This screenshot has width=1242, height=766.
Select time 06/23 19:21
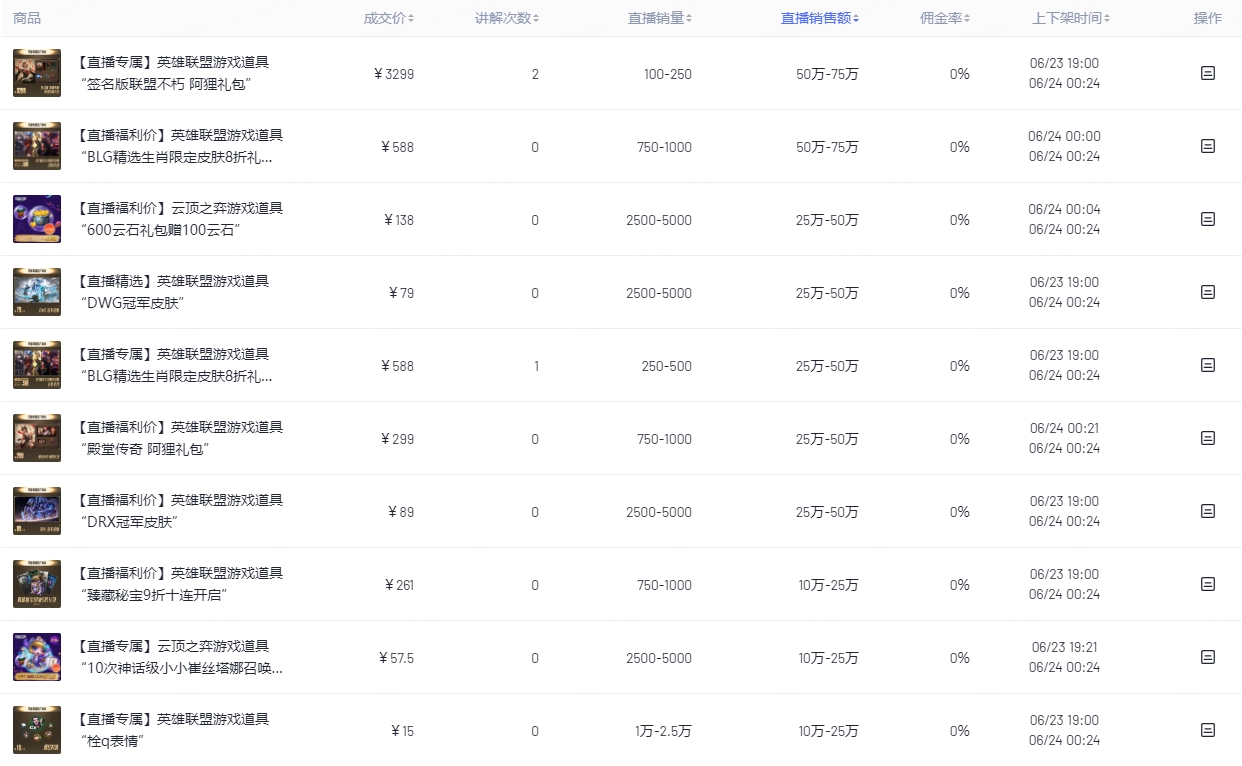[x=1064, y=647]
